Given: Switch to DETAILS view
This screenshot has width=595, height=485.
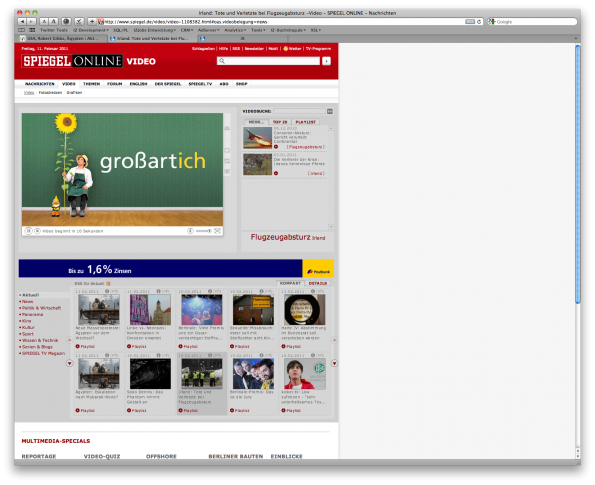Looking at the screenshot, I should pos(318,283).
